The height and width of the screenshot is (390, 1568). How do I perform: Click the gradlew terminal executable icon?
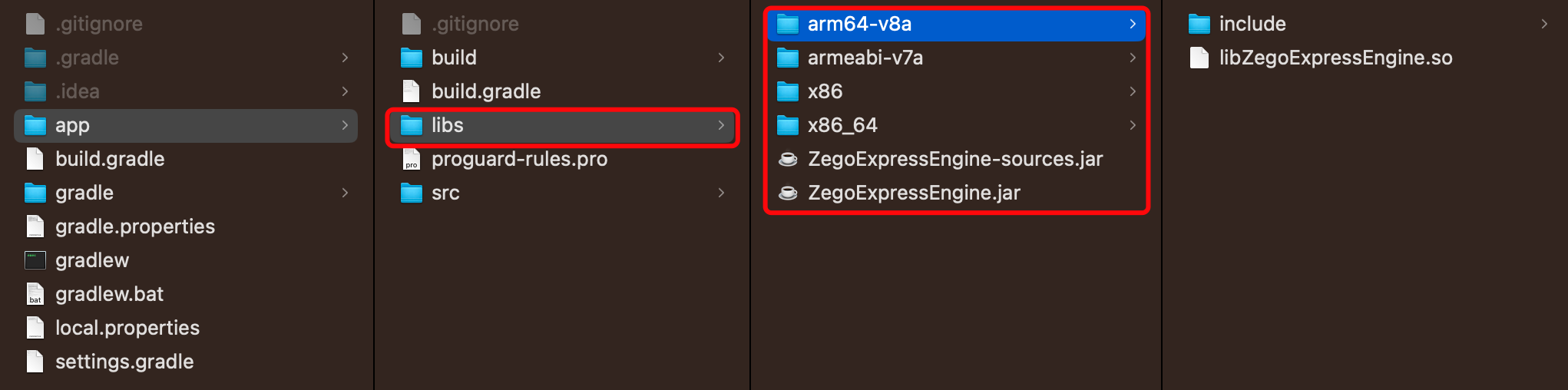click(x=35, y=260)
